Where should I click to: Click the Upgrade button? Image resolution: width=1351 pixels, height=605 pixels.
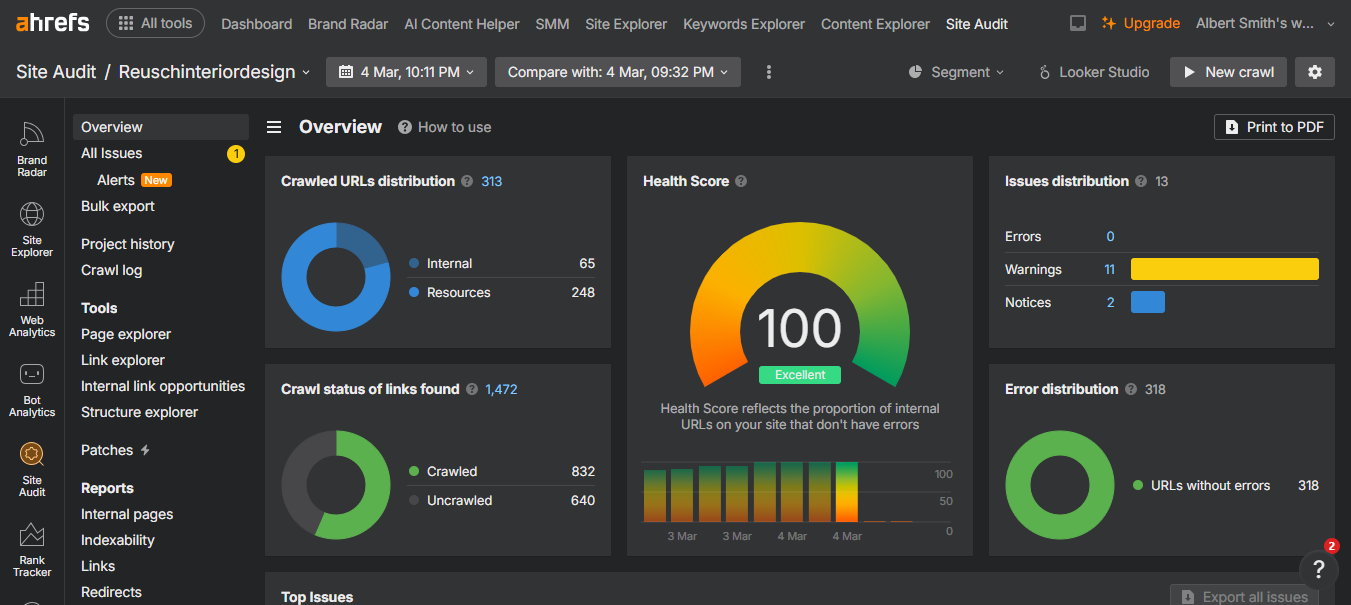(1141, 23)
